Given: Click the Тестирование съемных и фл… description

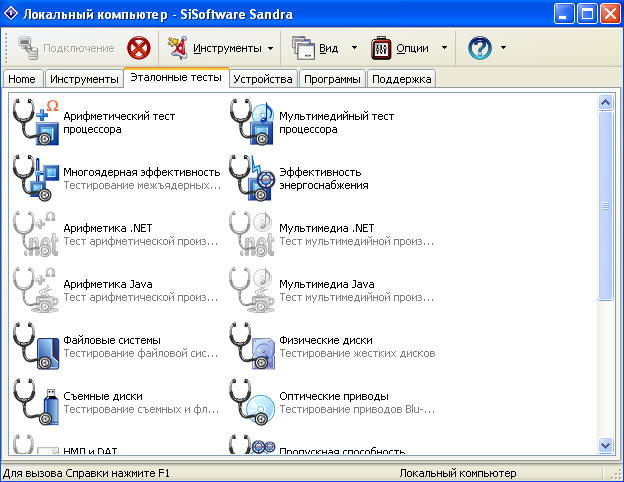Looking at the screenshot, I should (141, 409).
